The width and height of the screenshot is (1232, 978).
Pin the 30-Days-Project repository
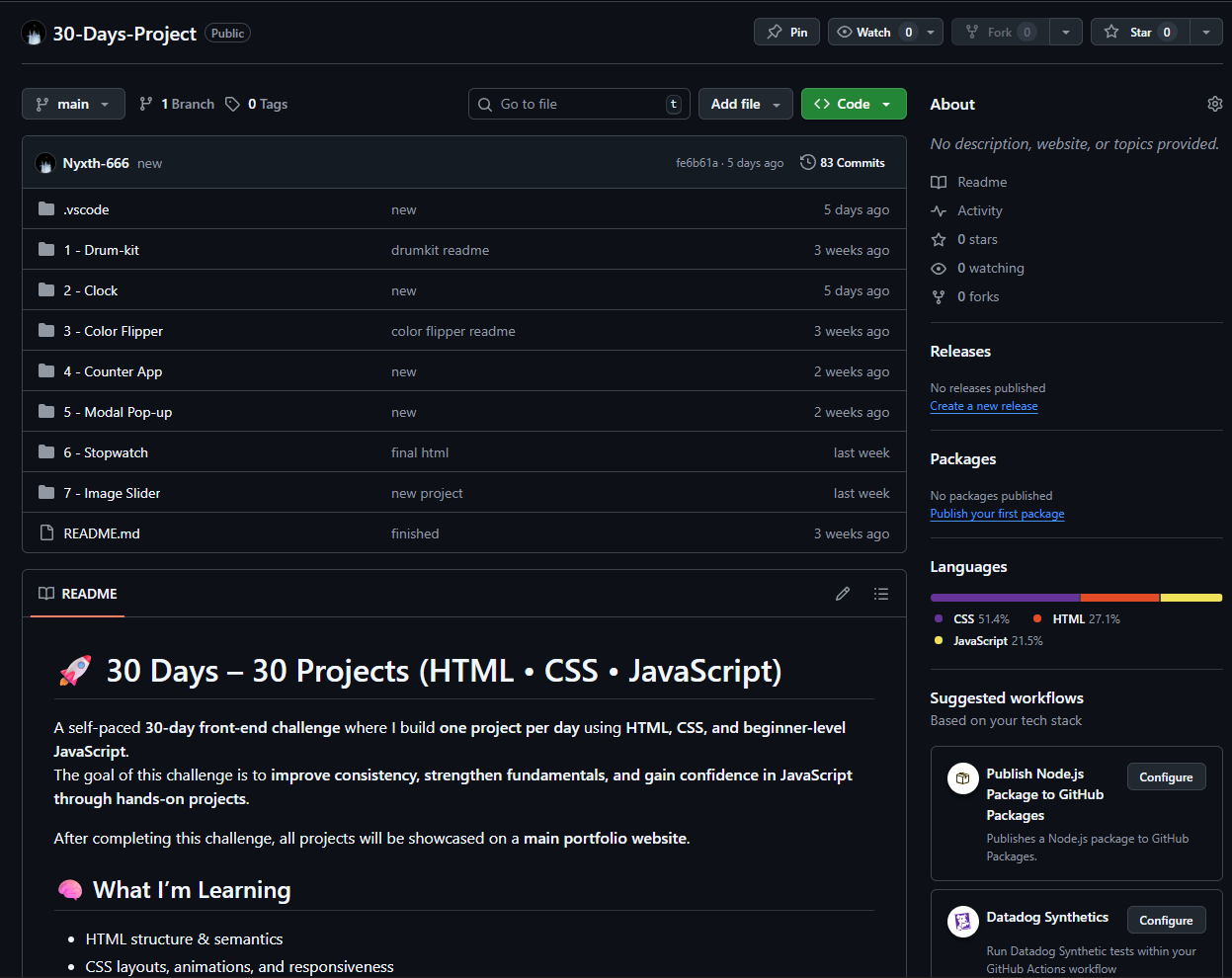(787, 33)
